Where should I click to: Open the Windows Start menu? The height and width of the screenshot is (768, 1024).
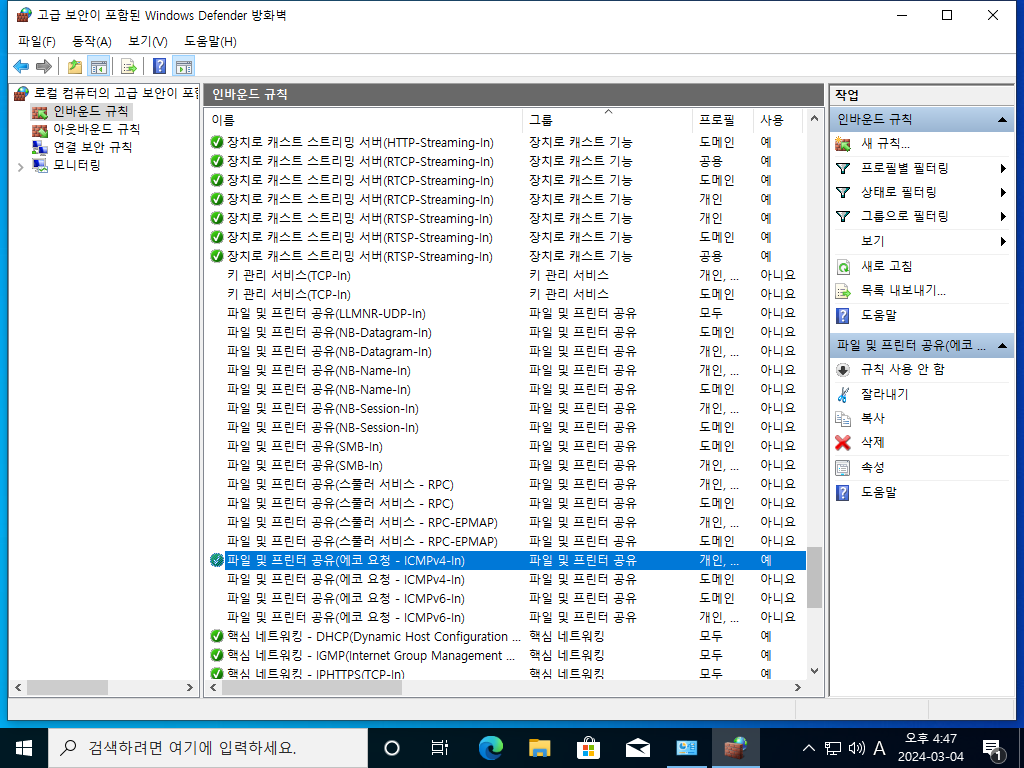click(24, 748)
